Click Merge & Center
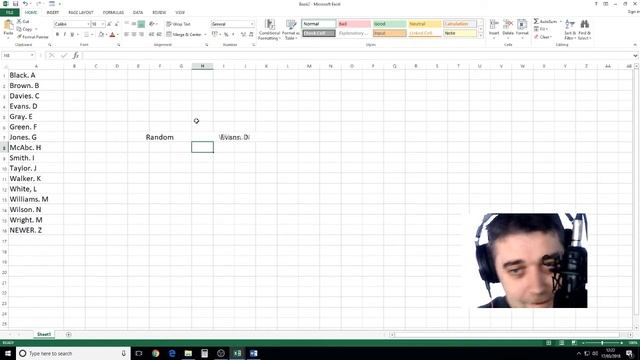 (184, 35)
